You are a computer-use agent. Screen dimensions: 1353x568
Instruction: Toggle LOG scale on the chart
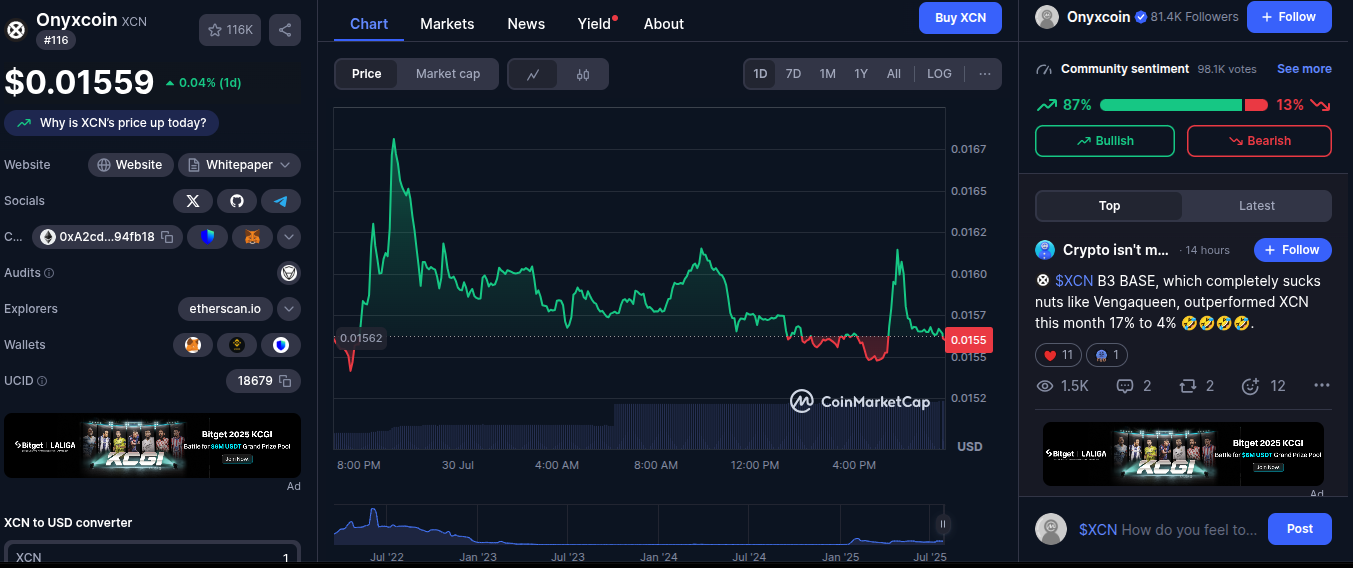(939, 74)
